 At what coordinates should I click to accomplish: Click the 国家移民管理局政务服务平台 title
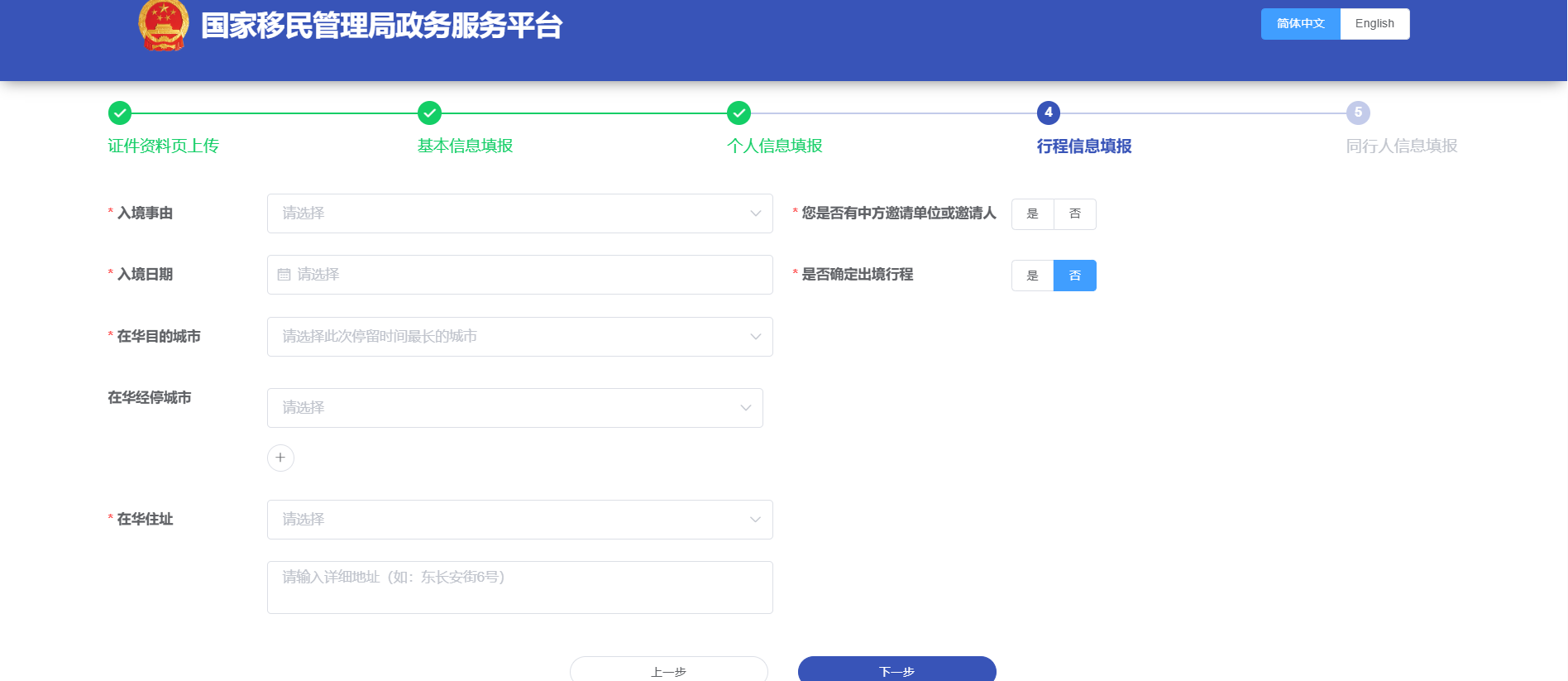pyautogui.click(x=382, y=26)
